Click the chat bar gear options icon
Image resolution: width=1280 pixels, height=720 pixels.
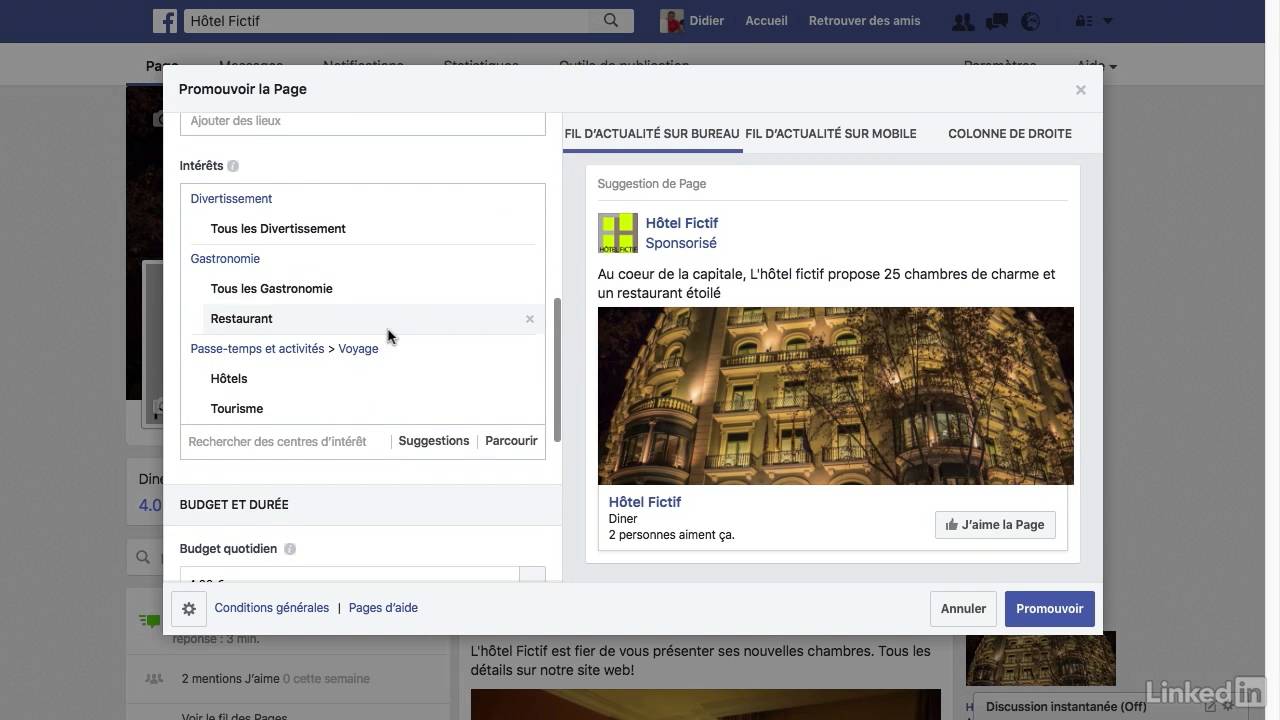pos(1228,706)
